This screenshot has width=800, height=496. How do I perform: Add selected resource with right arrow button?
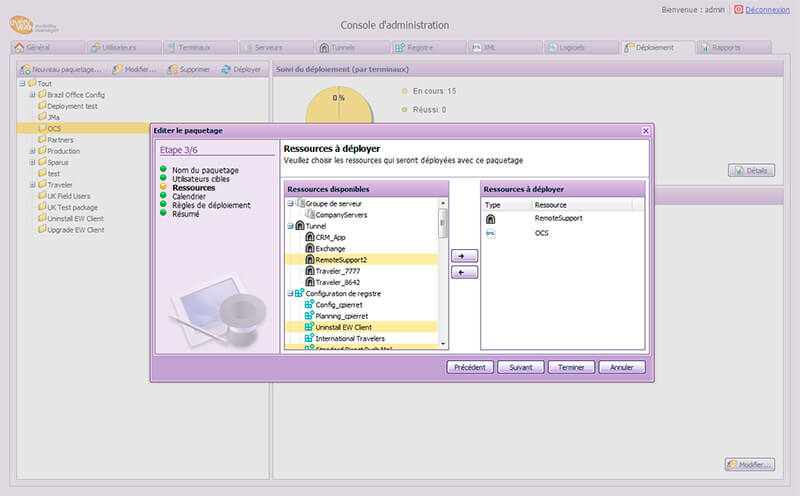click(x=464, y=256)
